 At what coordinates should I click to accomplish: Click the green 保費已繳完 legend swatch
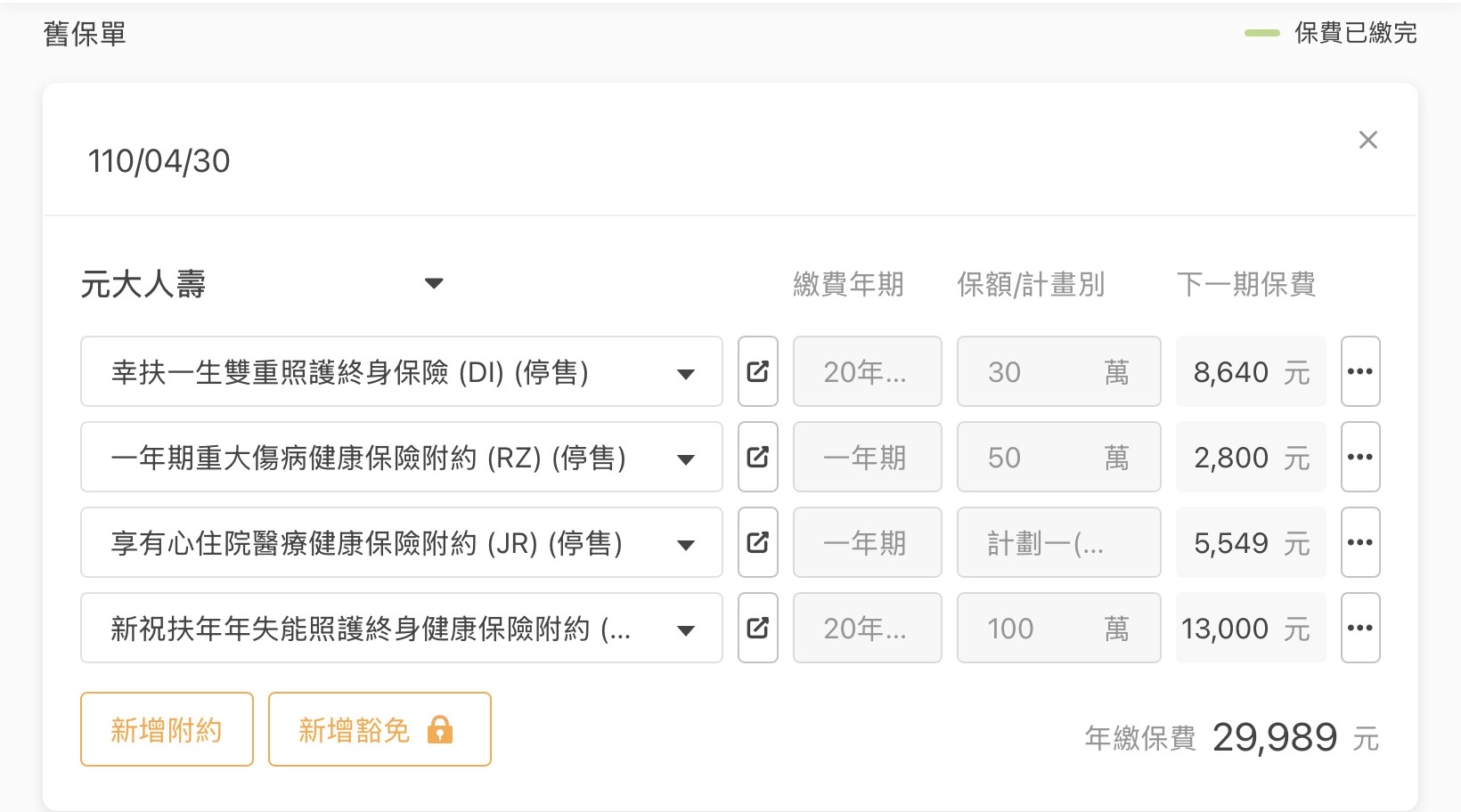(x=1261, y=33)
